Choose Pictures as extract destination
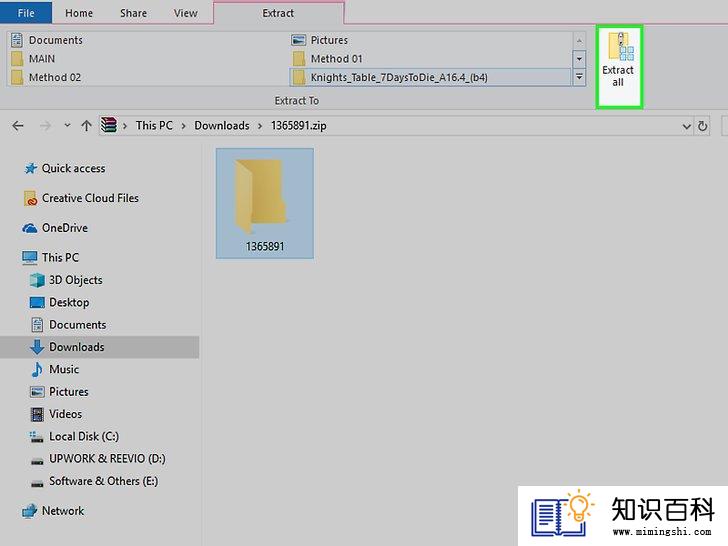This screenshot has width=728, height=546. [320, 40]
